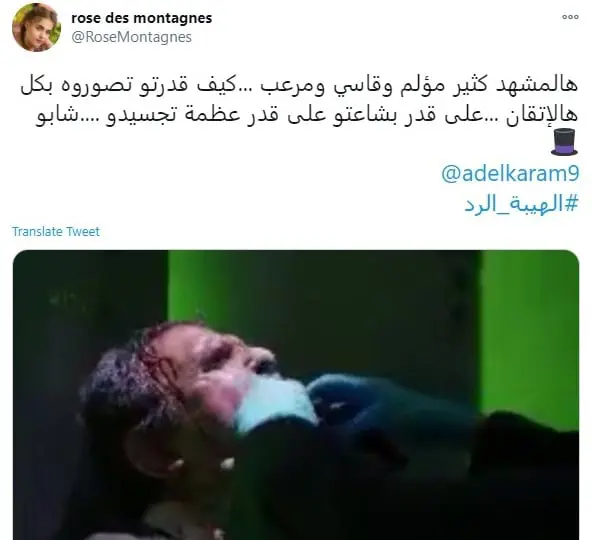This screenshot has height=540, width=592.
Task: Play the attached video
Action: [x=296, y=395]
